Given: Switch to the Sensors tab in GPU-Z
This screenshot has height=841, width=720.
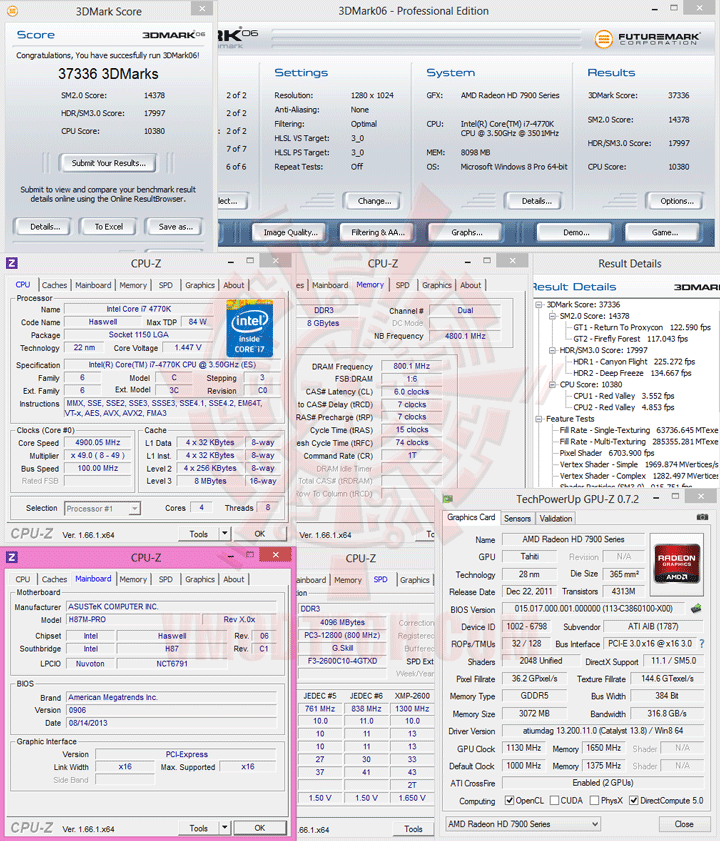Looking at the screenshot, I should click(517, 518).
